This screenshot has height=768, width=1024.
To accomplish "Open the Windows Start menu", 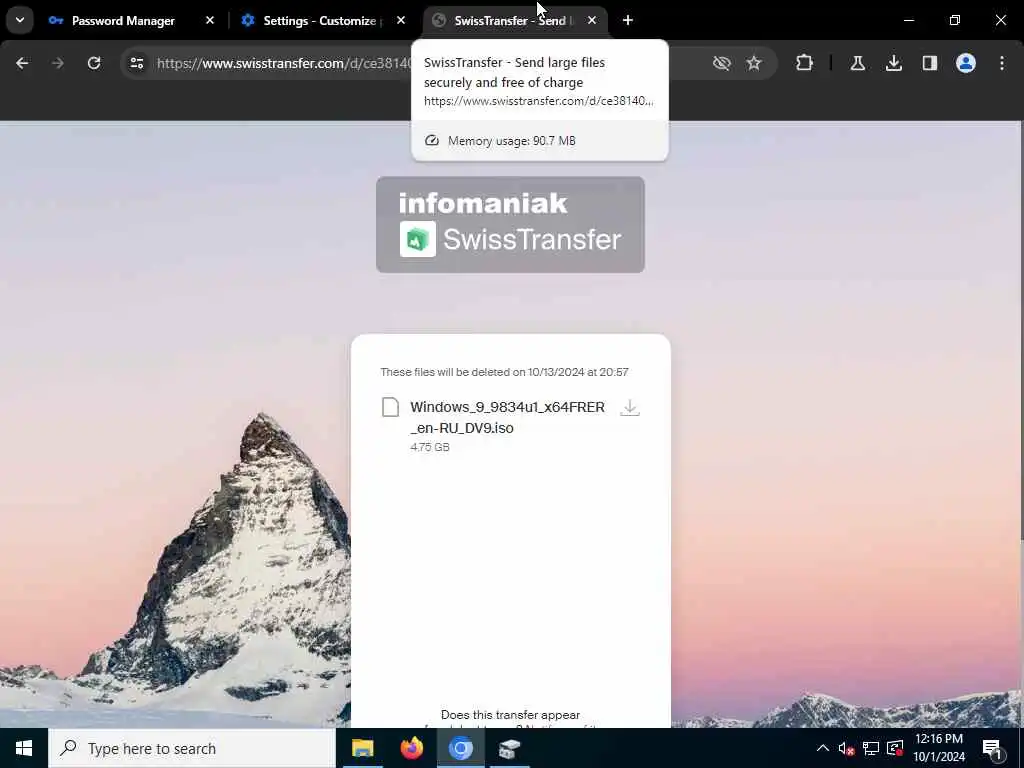I will (x=24, y=748).
